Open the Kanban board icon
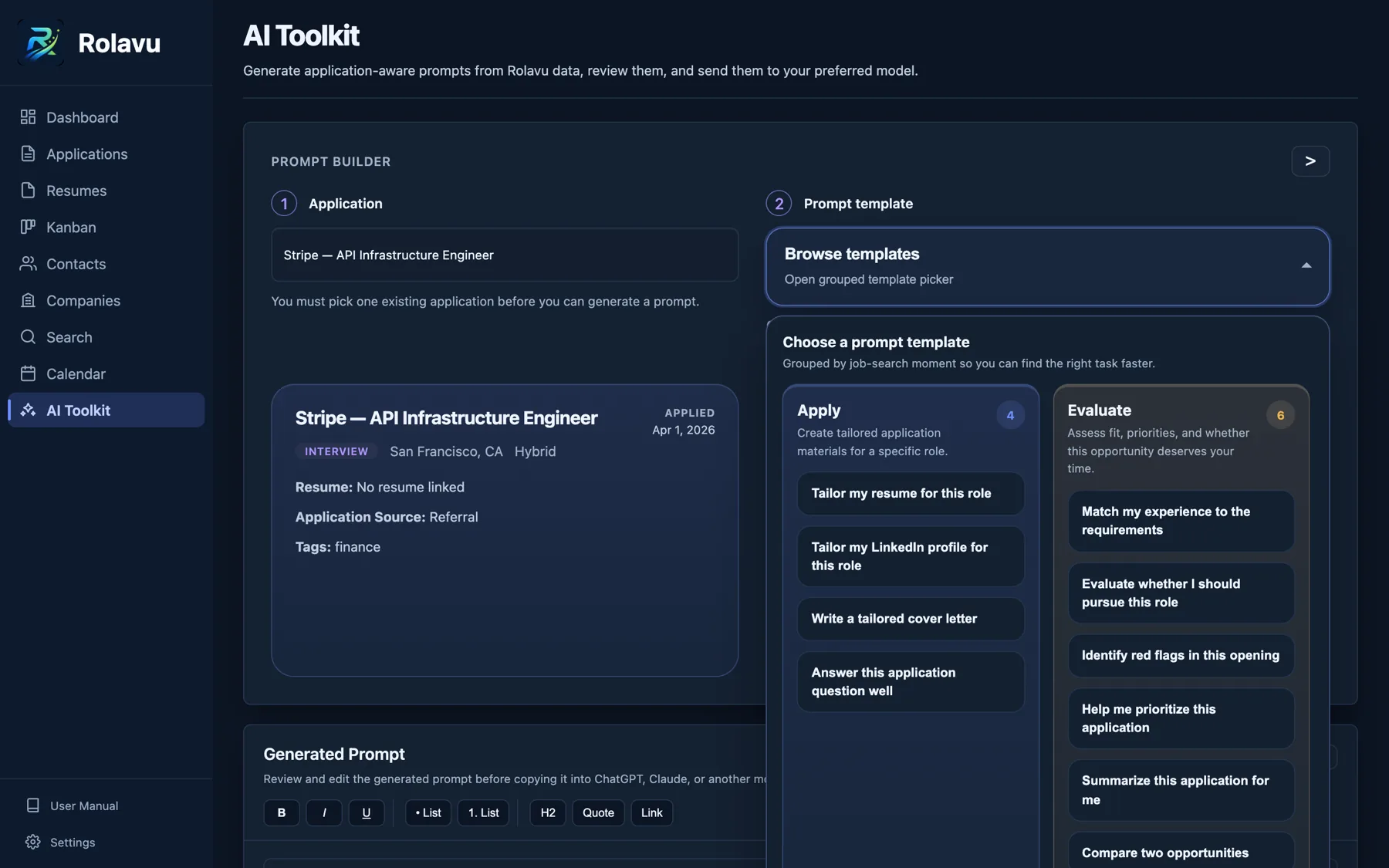 [28, 227]
